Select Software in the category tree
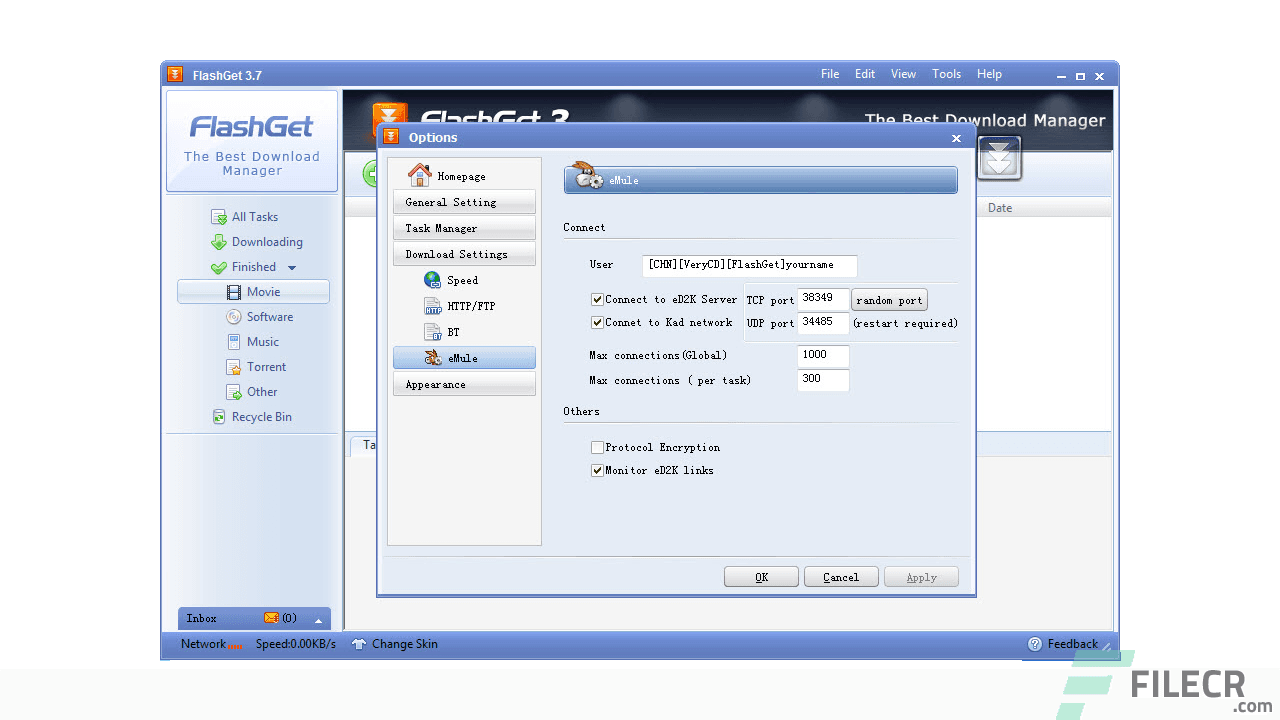 (270, 317)
